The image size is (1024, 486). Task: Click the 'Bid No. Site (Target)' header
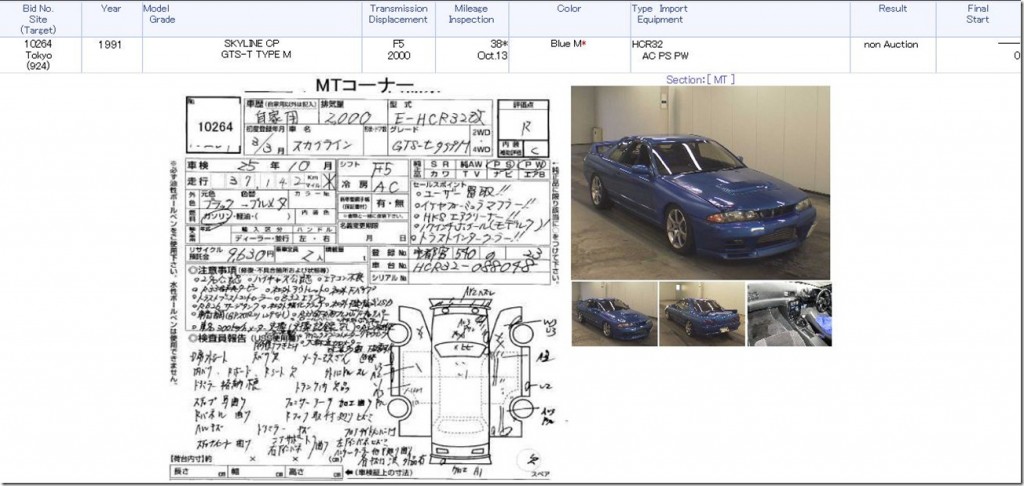click(x=39, y=19)
